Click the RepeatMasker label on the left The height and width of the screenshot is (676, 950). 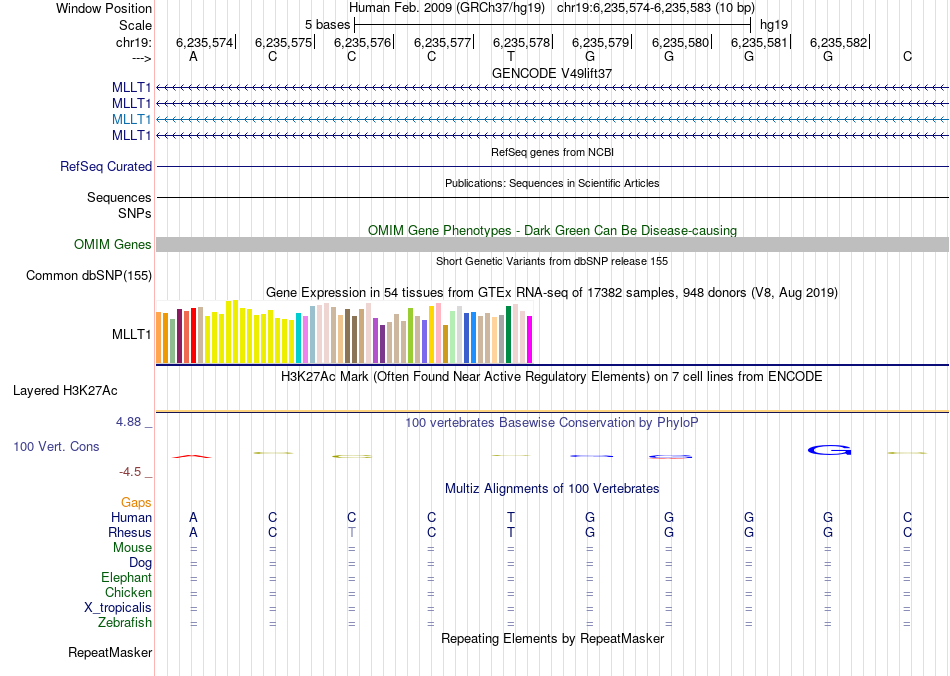[x=110, y=653]
